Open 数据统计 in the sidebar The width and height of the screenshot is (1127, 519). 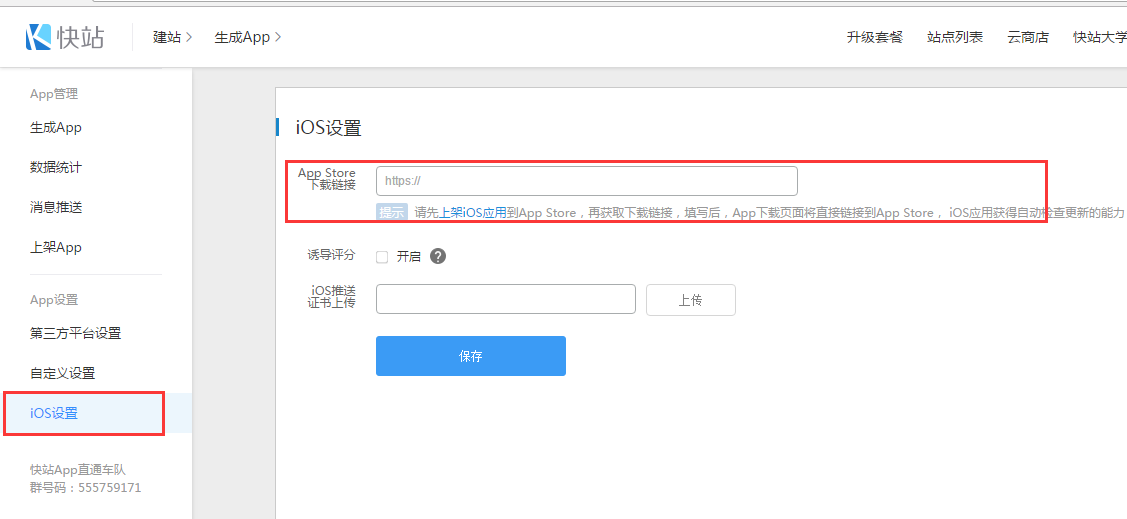point(56,167)
